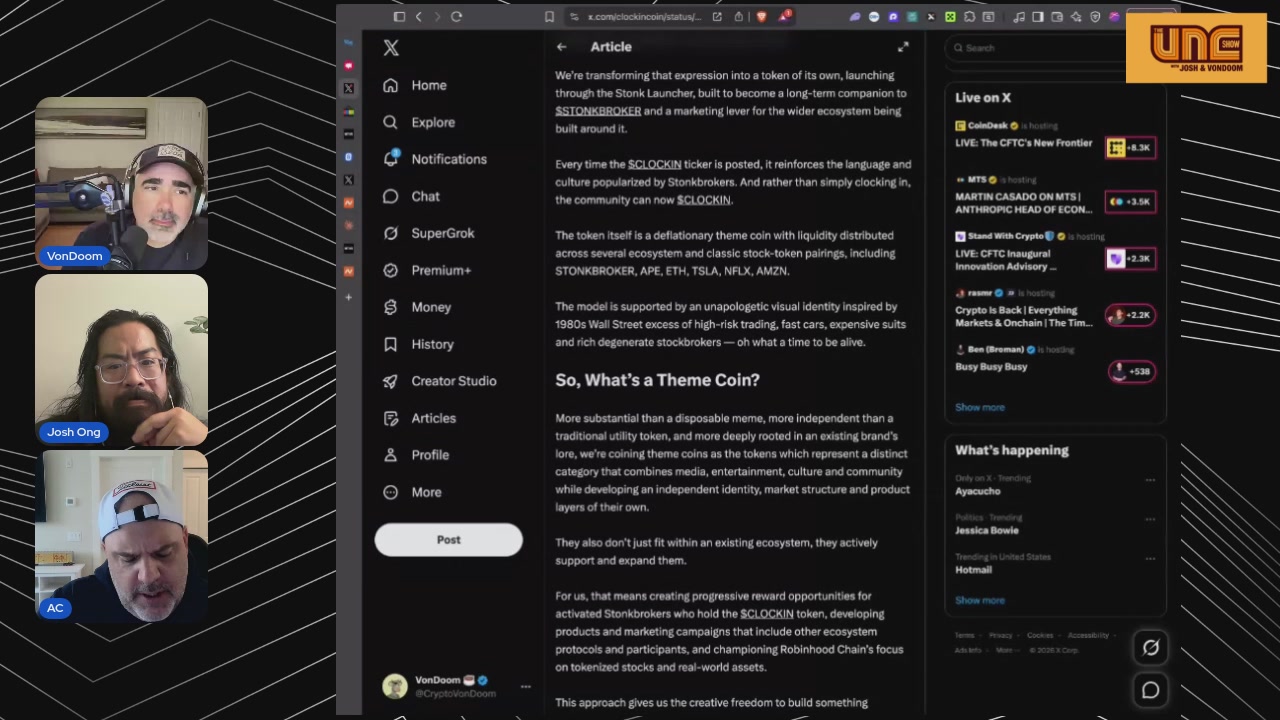Click the browser back arrow
Viewport: 1280px width, 720px height.
coord(419,16)
